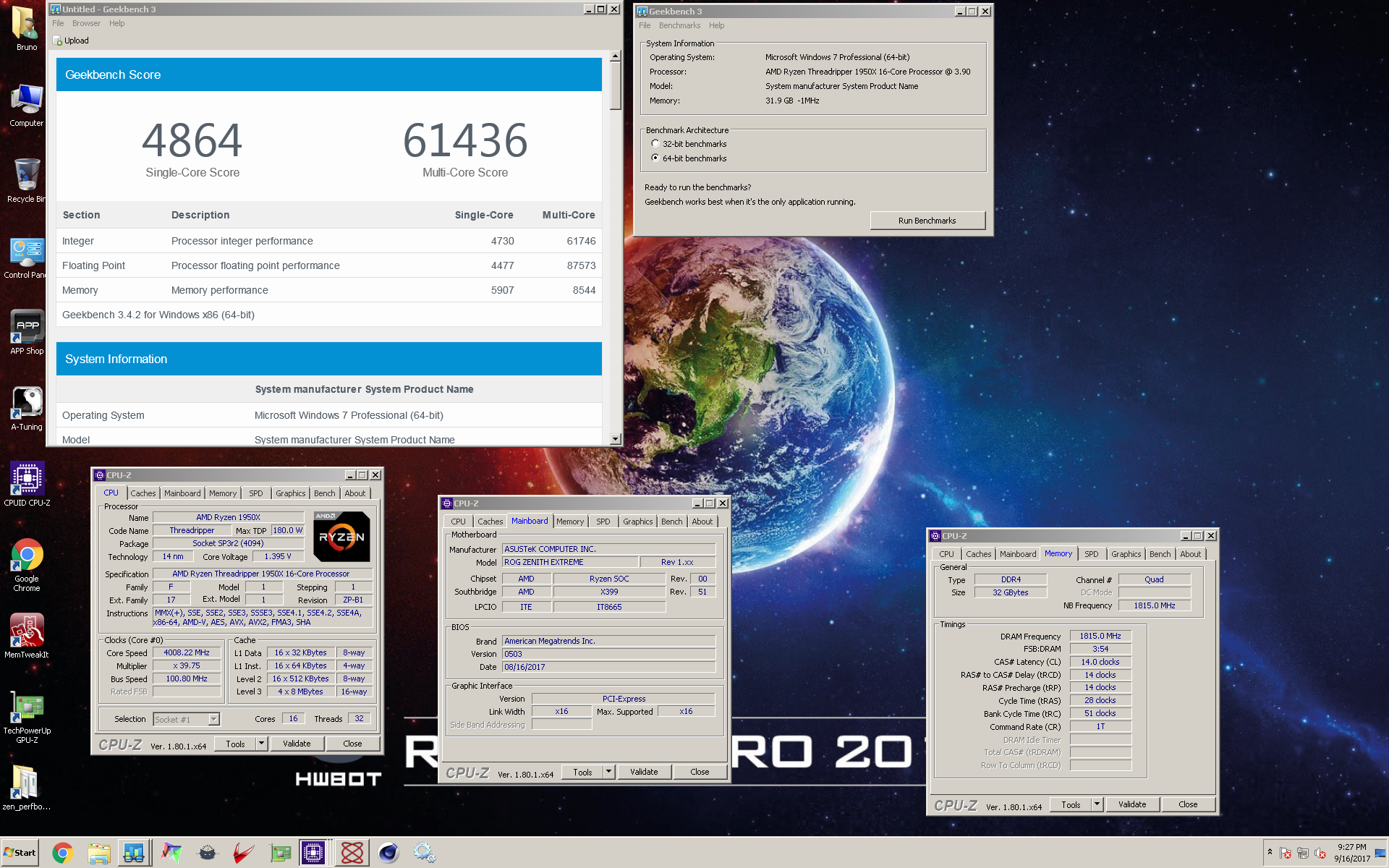Expand Tools arrow in the Memory CPU-Z window
The image size is (1389, 868).
[x=1097, y=804]
